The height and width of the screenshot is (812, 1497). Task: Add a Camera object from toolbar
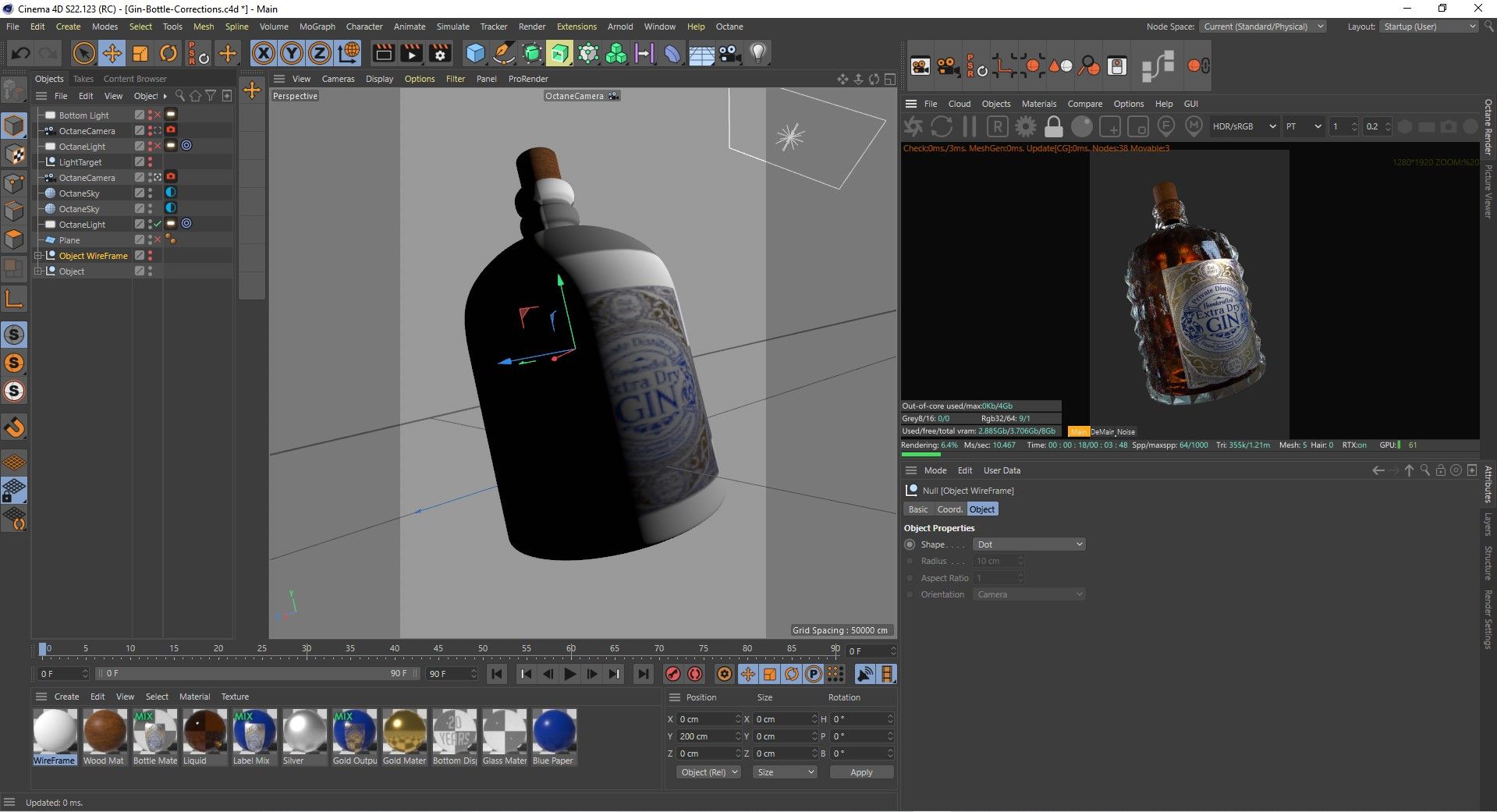pos(729,53)
